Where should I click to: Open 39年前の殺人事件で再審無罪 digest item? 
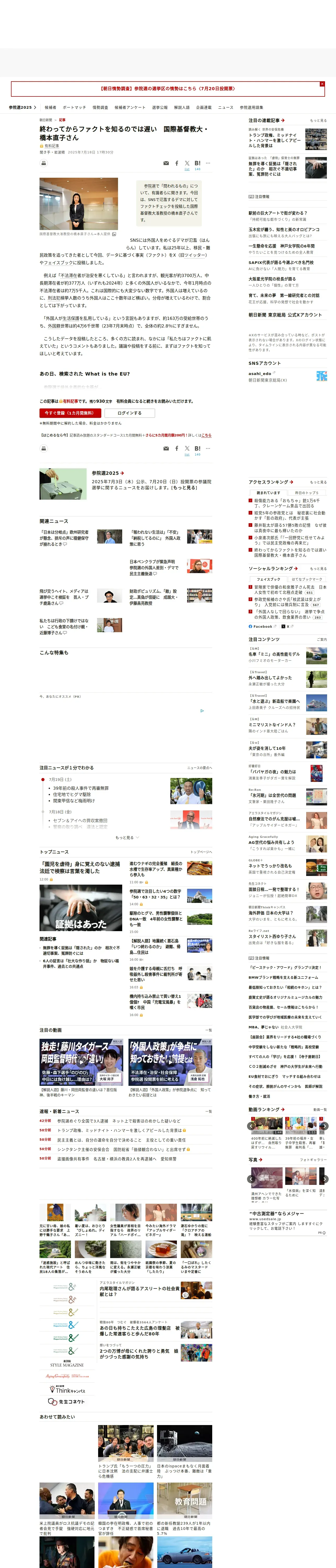pos(81,788)
